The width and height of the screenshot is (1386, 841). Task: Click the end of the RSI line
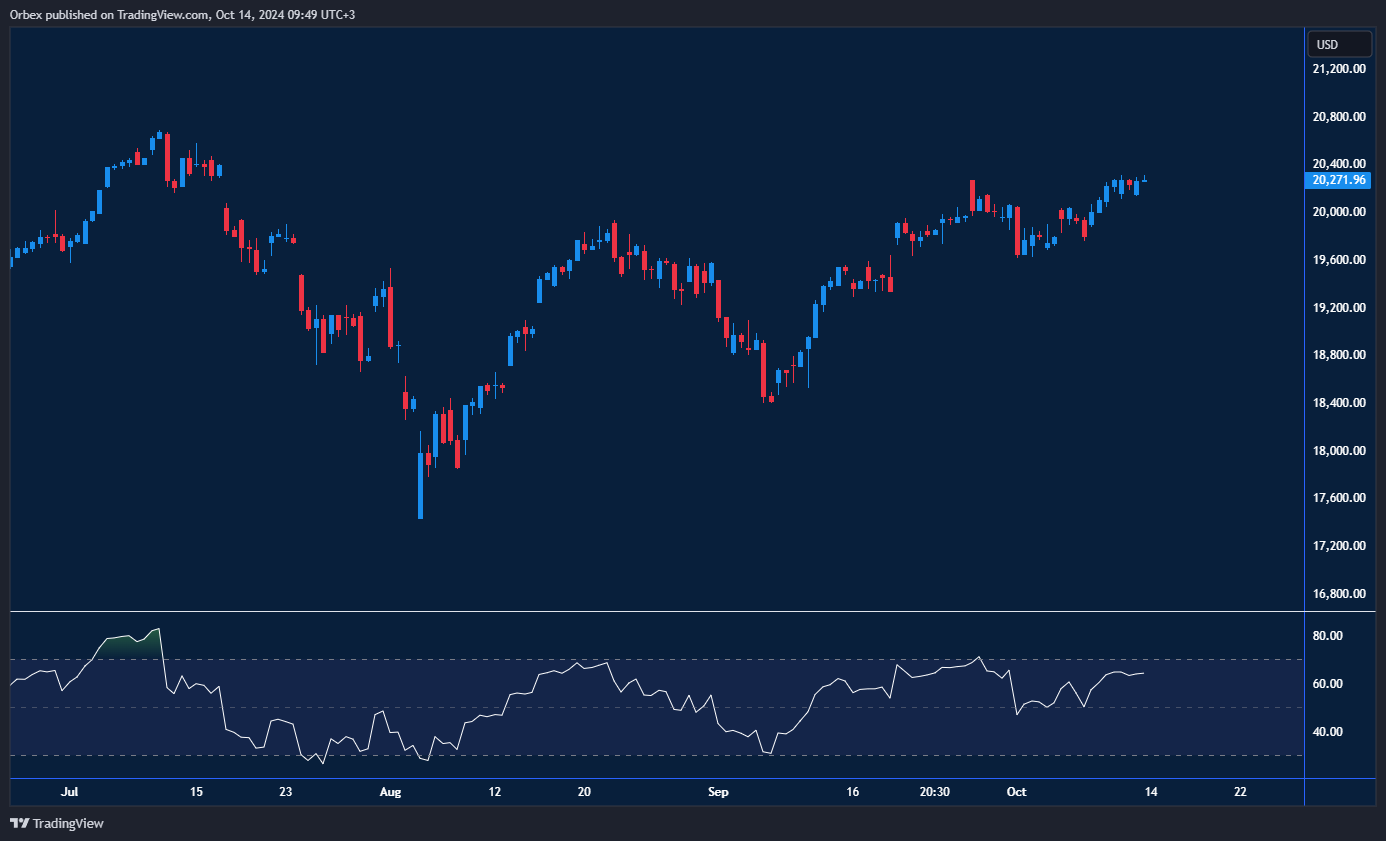[1144, 673]
